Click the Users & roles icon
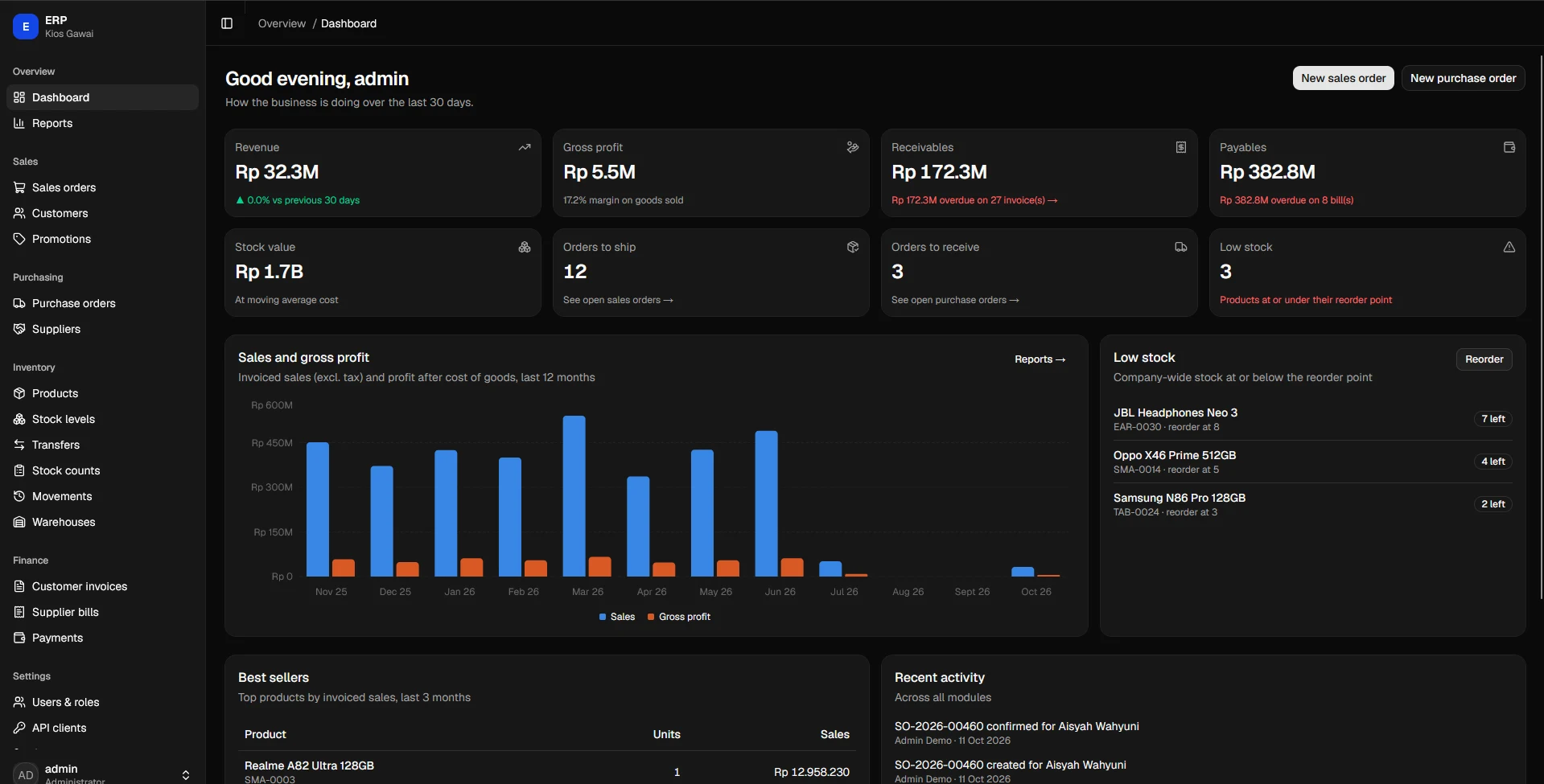This screenshot has height=784, width=1544. click(x=19, y=702)
